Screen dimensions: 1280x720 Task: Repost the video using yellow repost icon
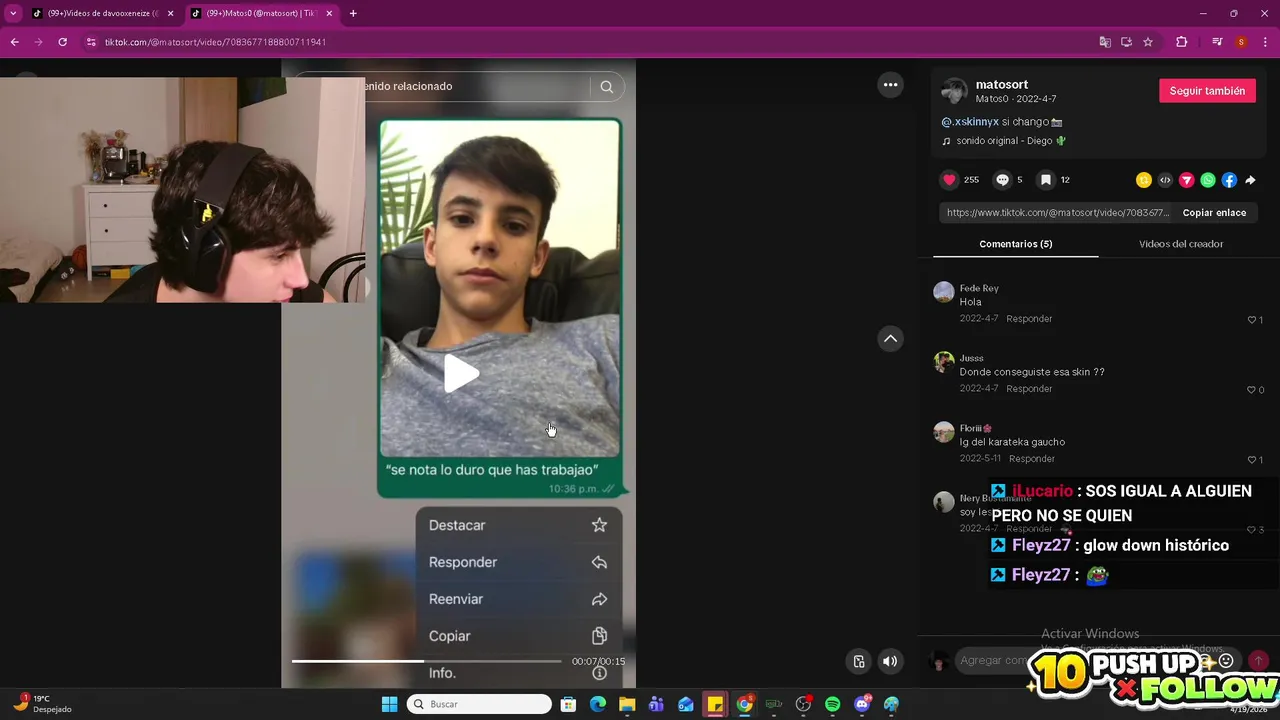1144,180
